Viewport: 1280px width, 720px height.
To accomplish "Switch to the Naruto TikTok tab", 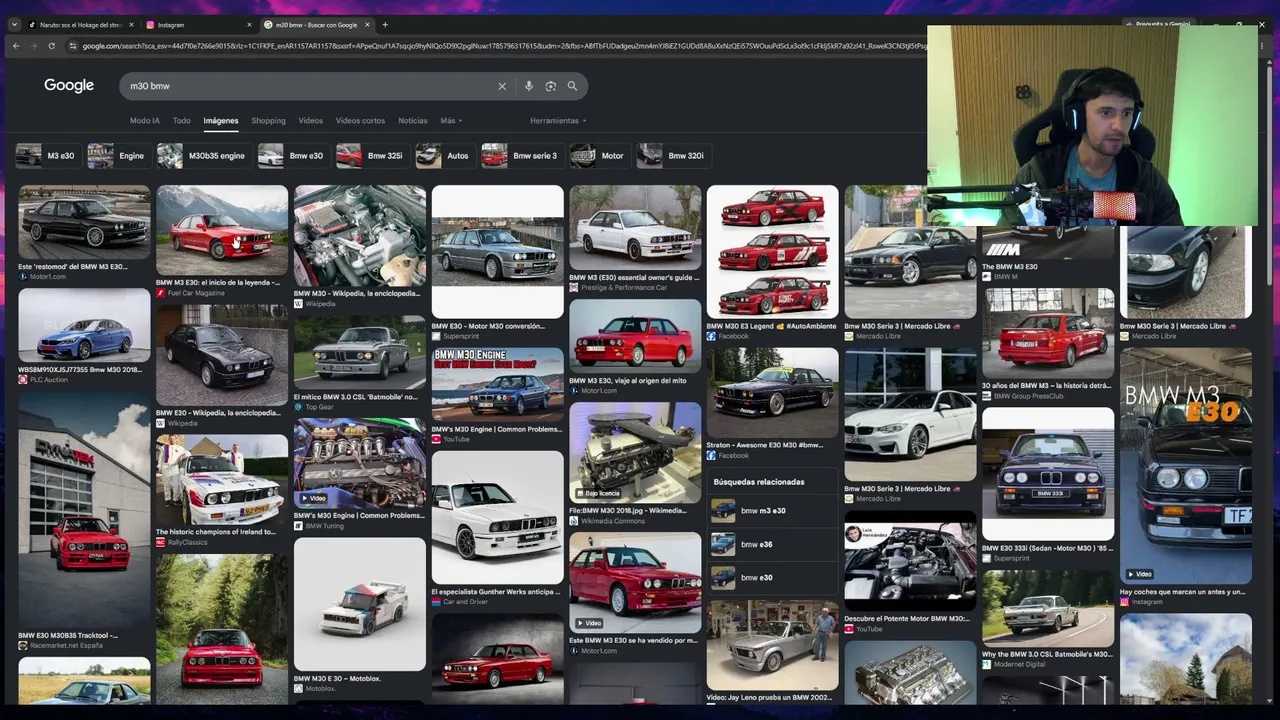I will 78,25.
